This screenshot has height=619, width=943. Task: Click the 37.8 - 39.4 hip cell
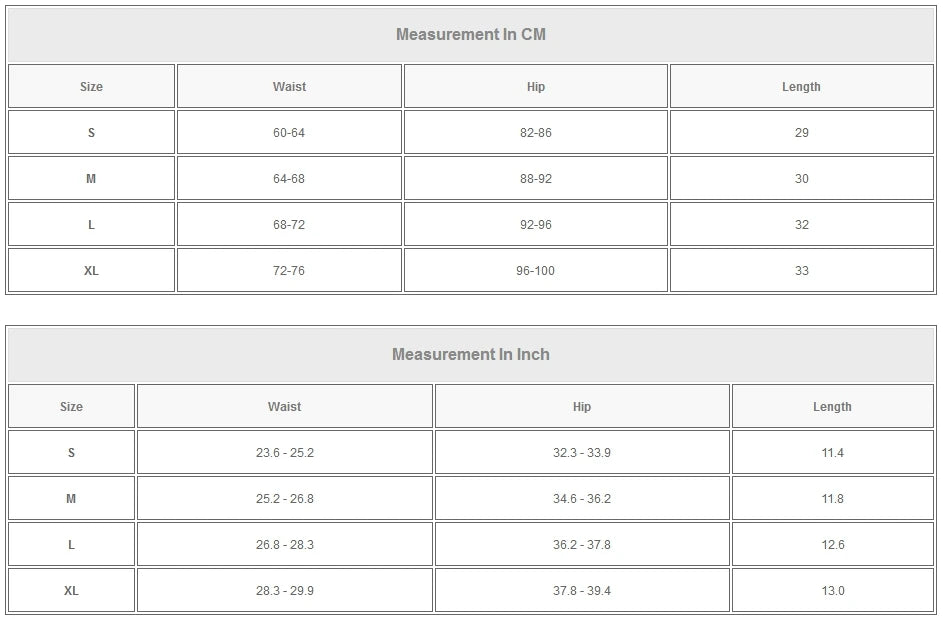click(582, 591)
